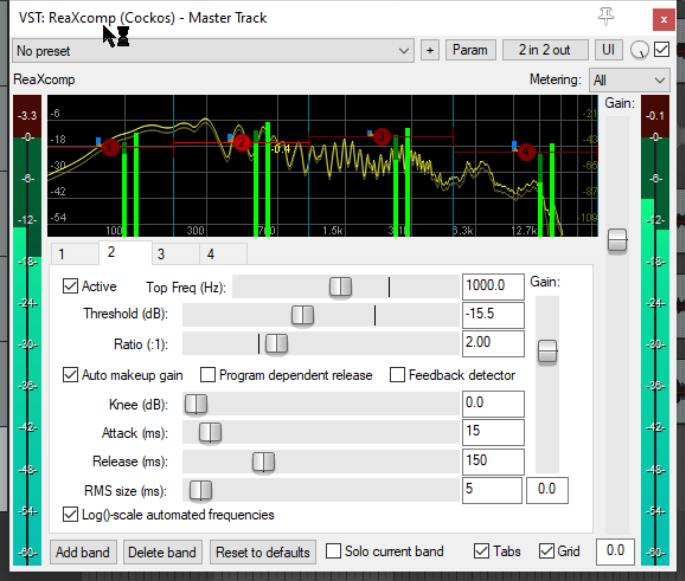The height and width of the screenshot is (581, 685).
Task: Switch to band tab 2
Action: click(x=126, y=252)
